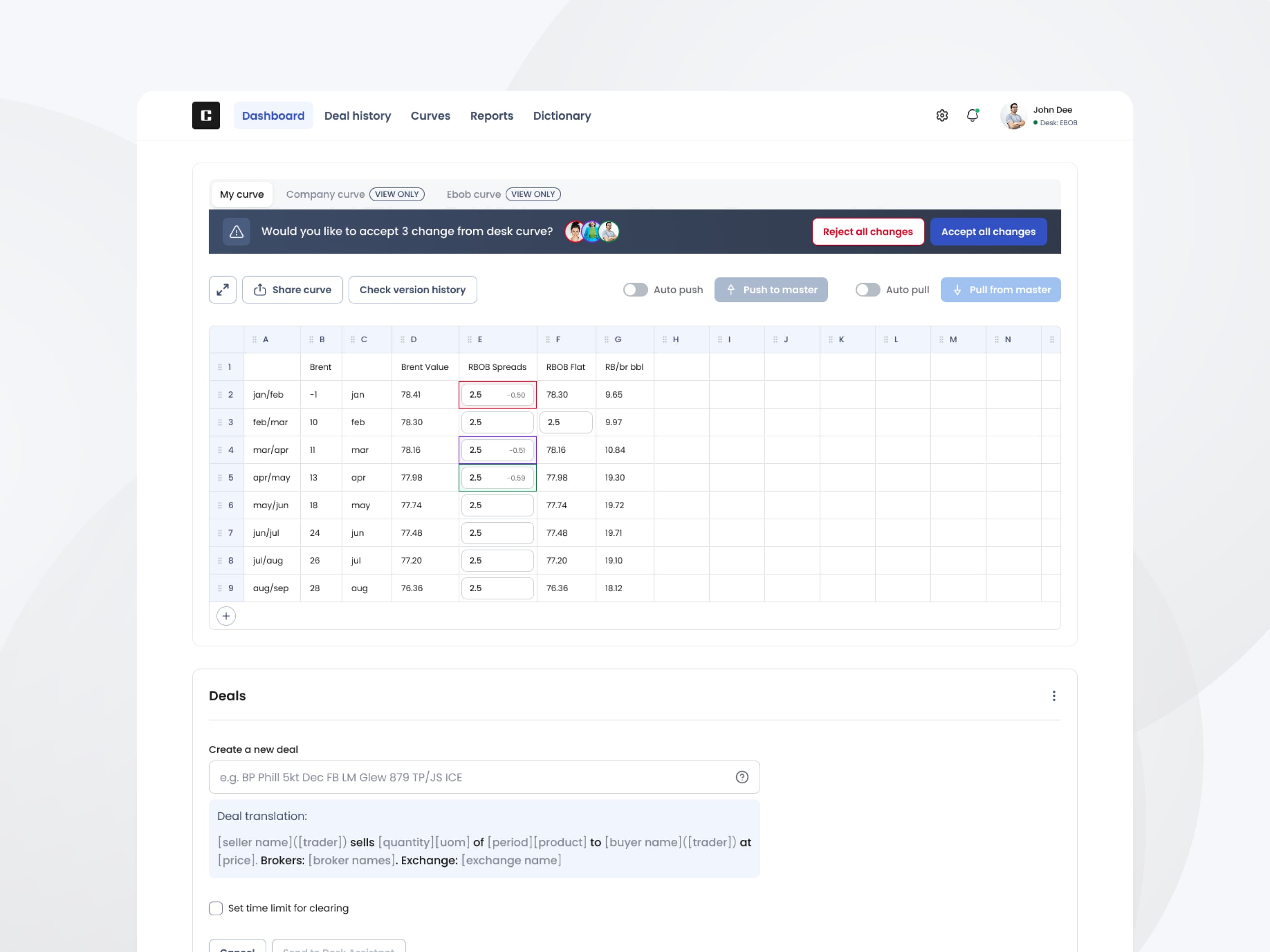Switch to Ebob curve tab

click(503, 194)
